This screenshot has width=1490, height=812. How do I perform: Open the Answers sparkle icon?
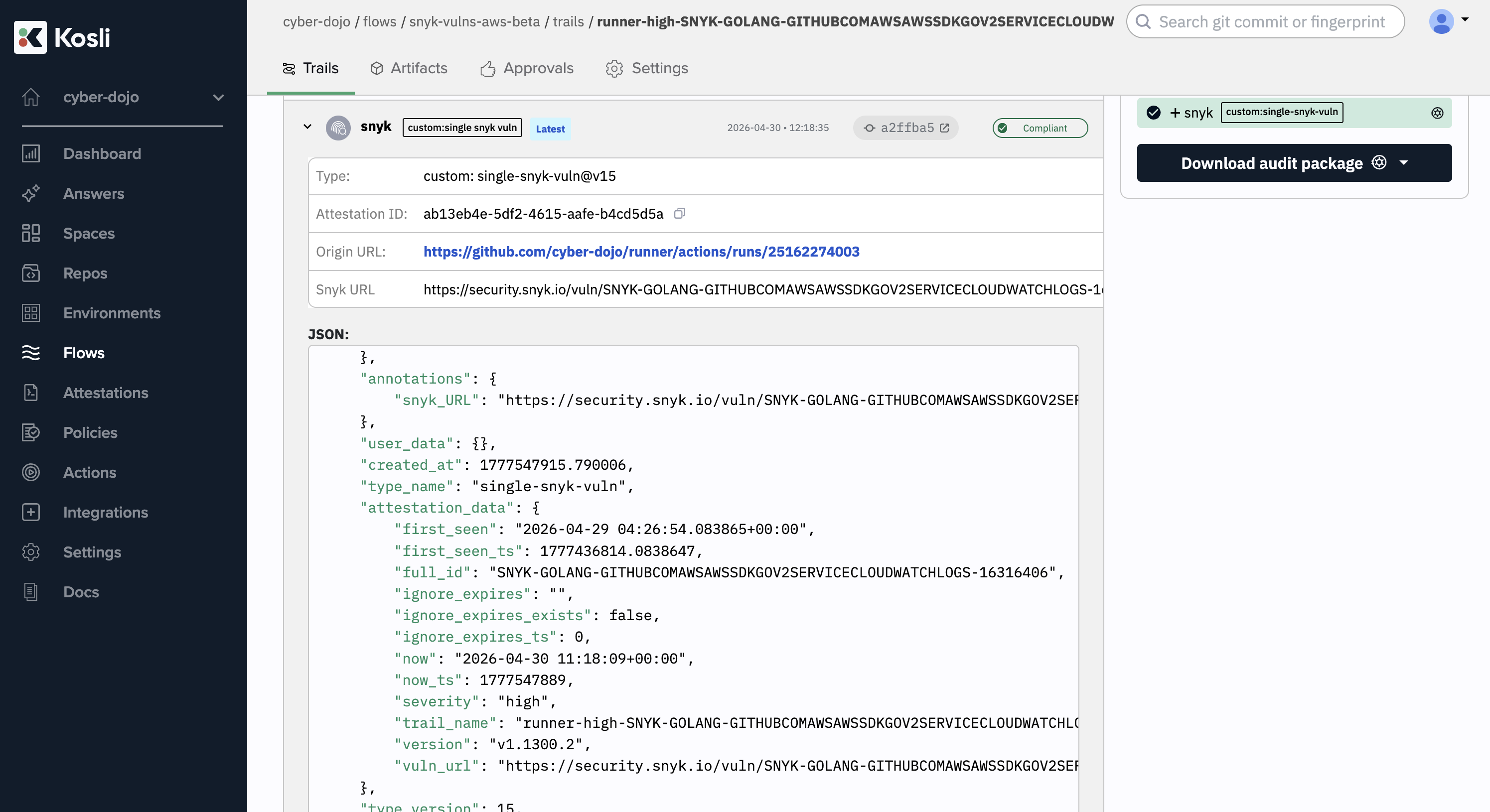[x=31, y=194]
